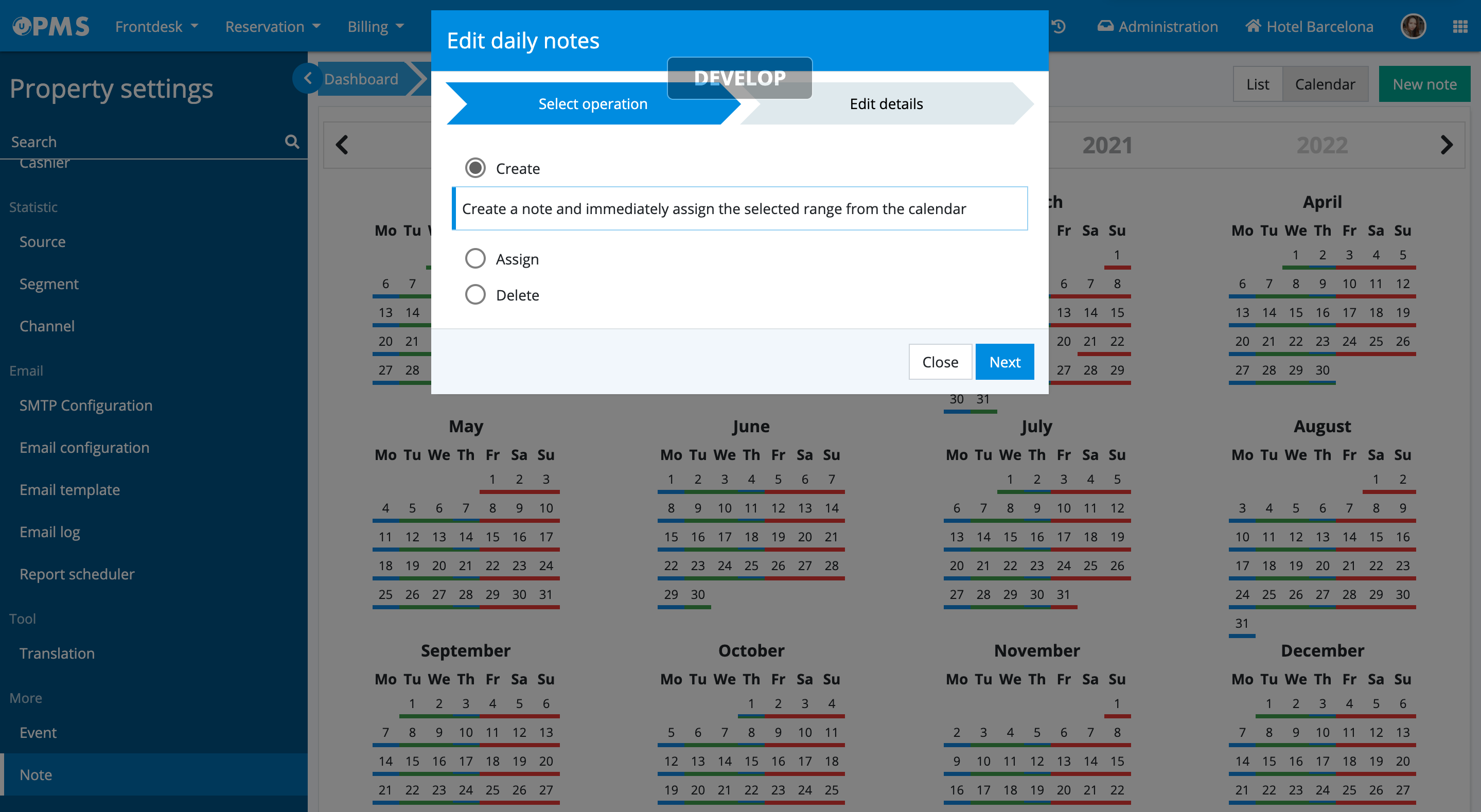
Task: Collapse sidebar using the round chevron button
Action: click(308, 78)
